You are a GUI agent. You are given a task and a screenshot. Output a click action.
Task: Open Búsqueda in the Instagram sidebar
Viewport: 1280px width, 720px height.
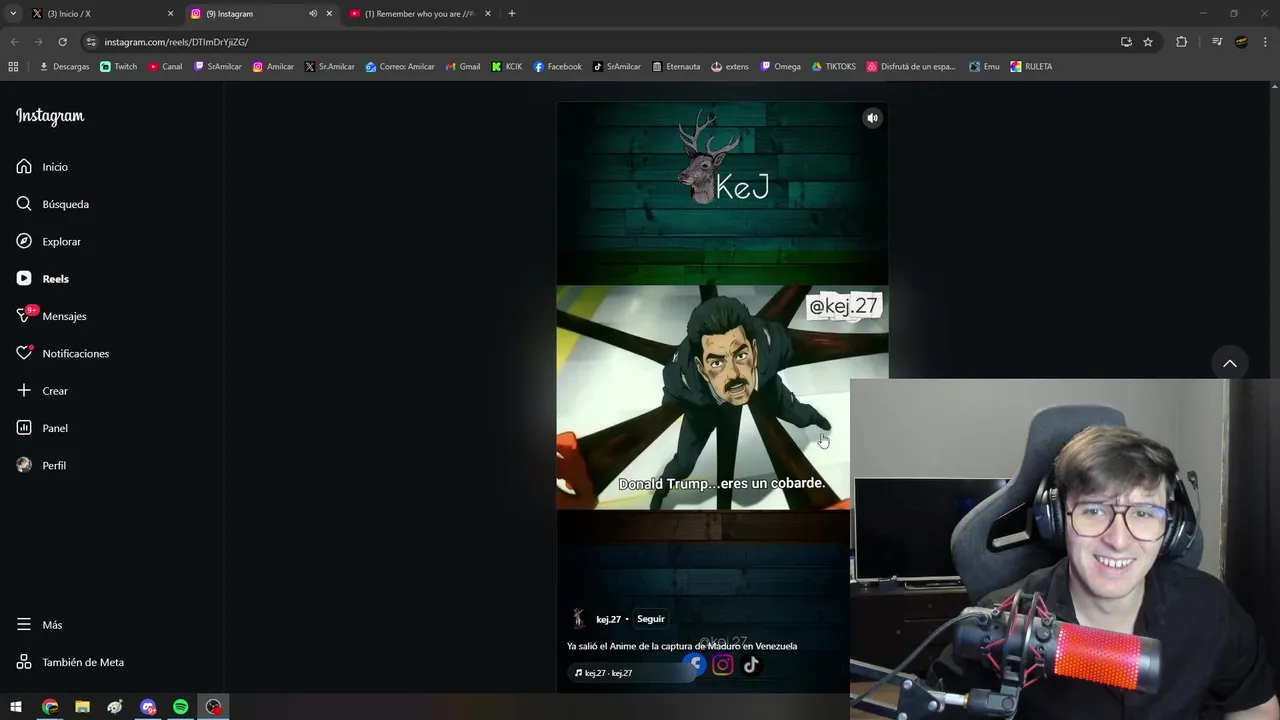52,204
